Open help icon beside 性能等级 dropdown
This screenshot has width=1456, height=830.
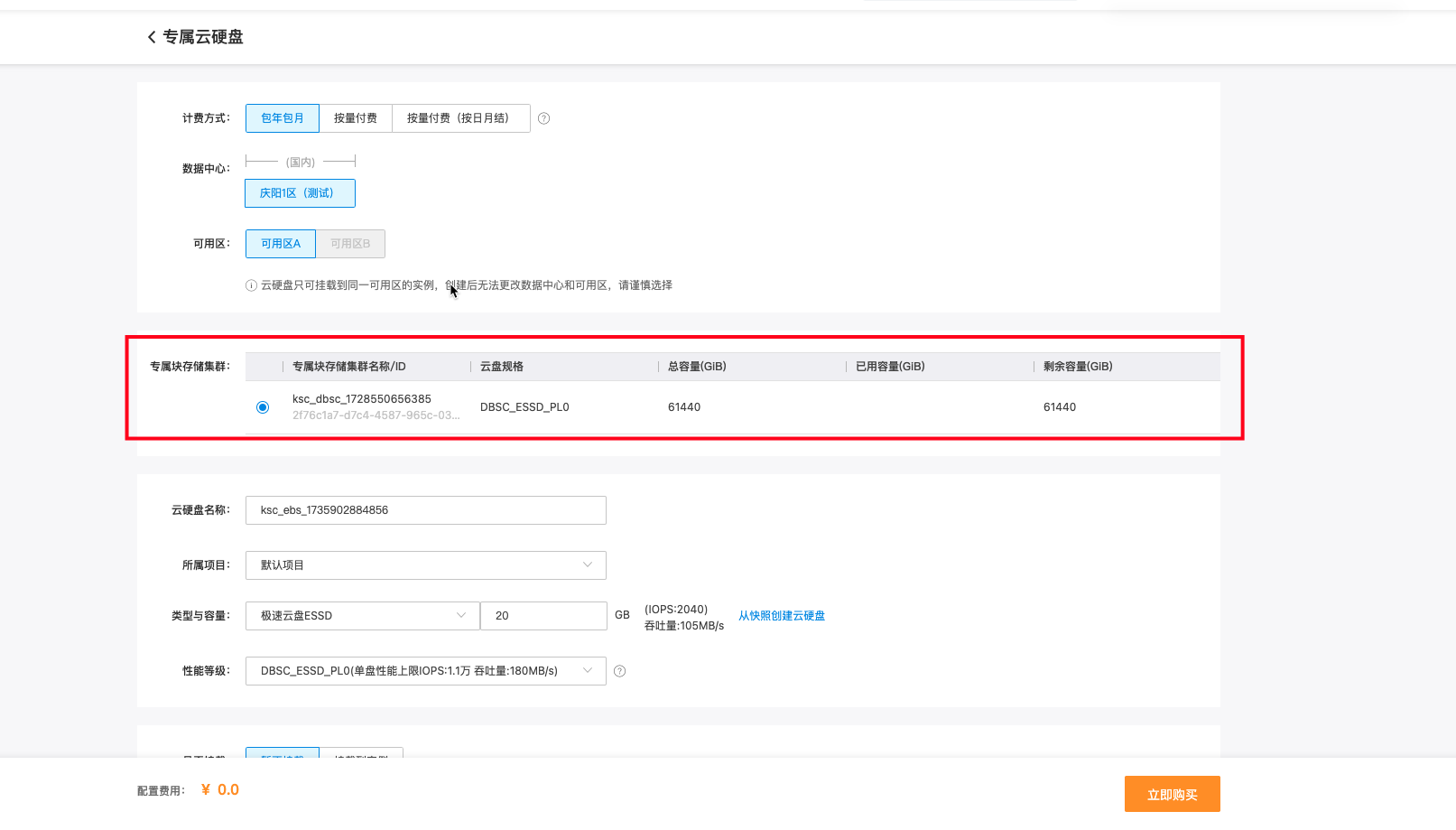pos(619,671)
